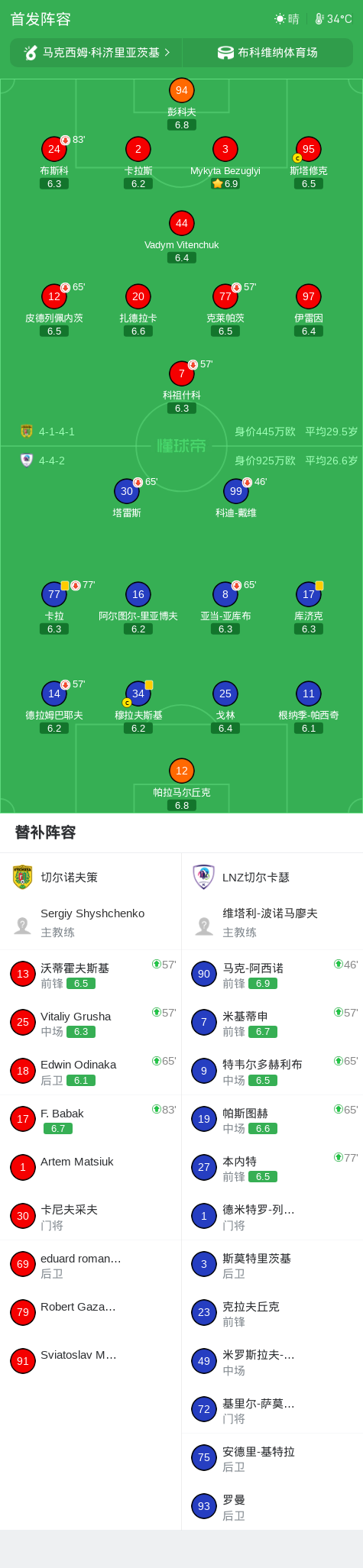Tap 切尔诺夫策 team crest in substitutes

click(x=23, y=877)
